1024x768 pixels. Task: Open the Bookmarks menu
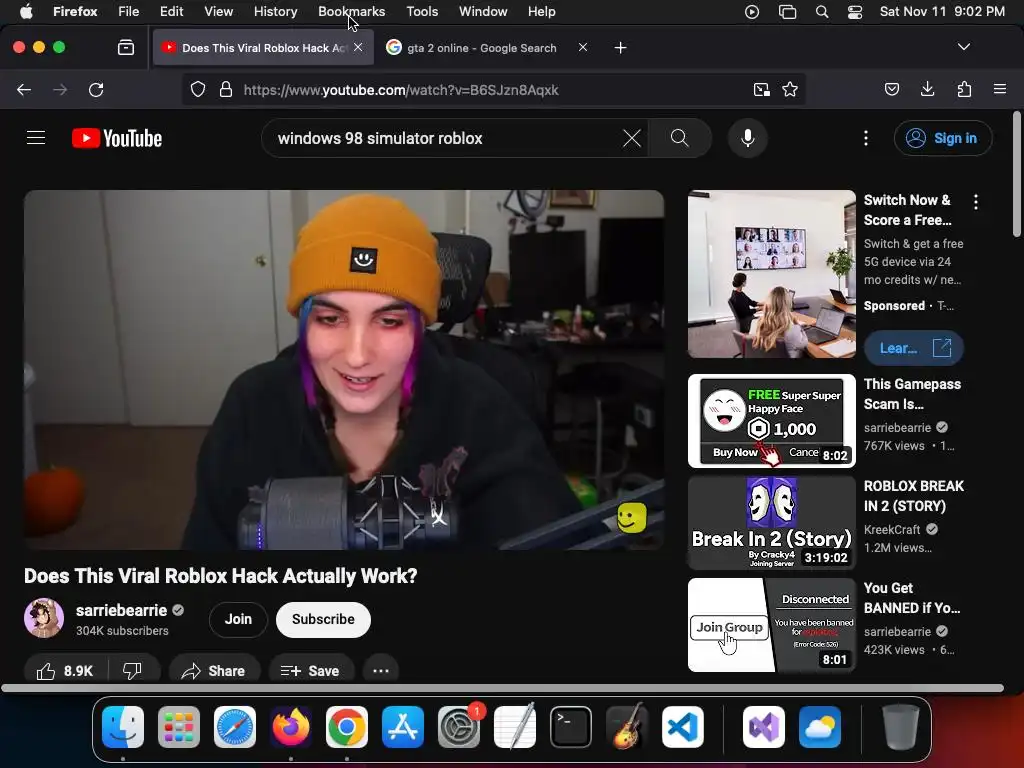point(351,12)
